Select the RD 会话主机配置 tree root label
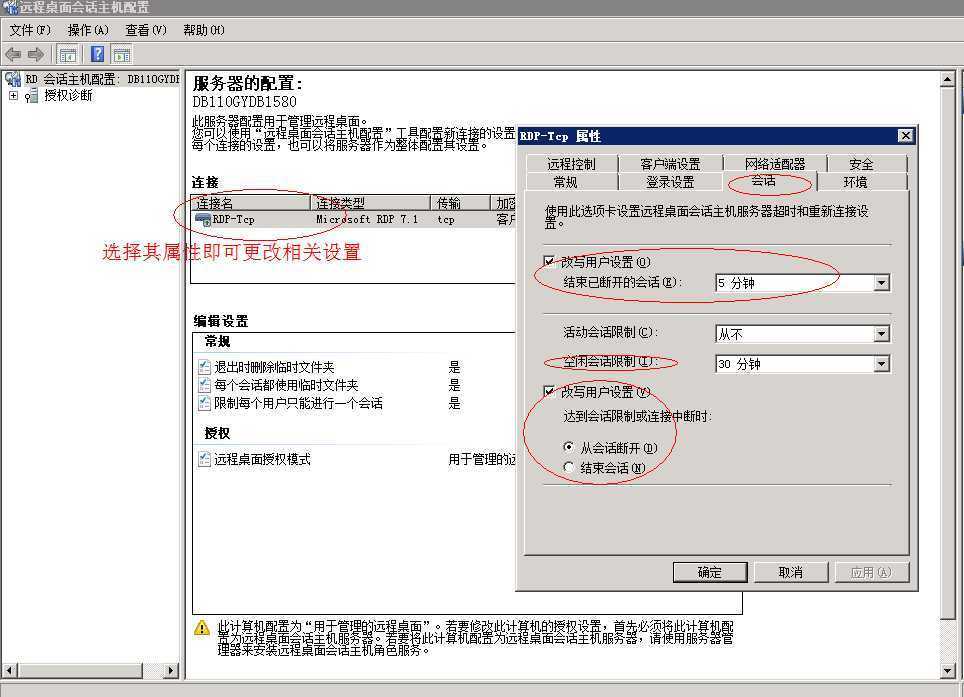The height and width of the screenshot is (697, 964). click(102, 79)
